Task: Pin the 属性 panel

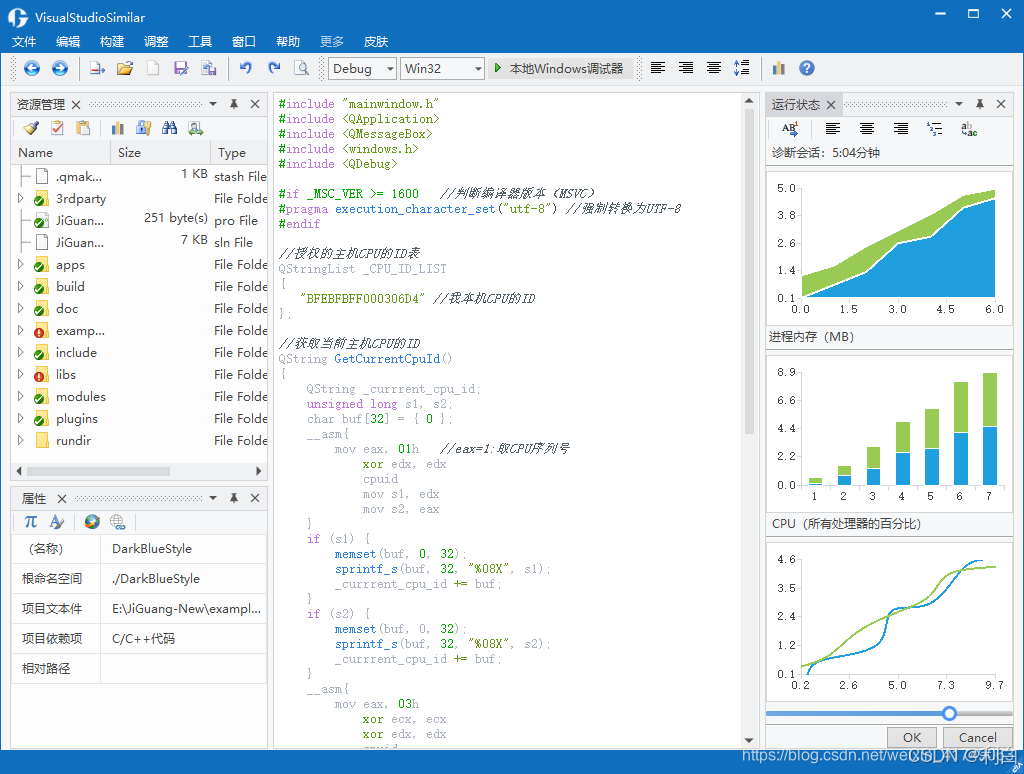Action: (234, 498)
